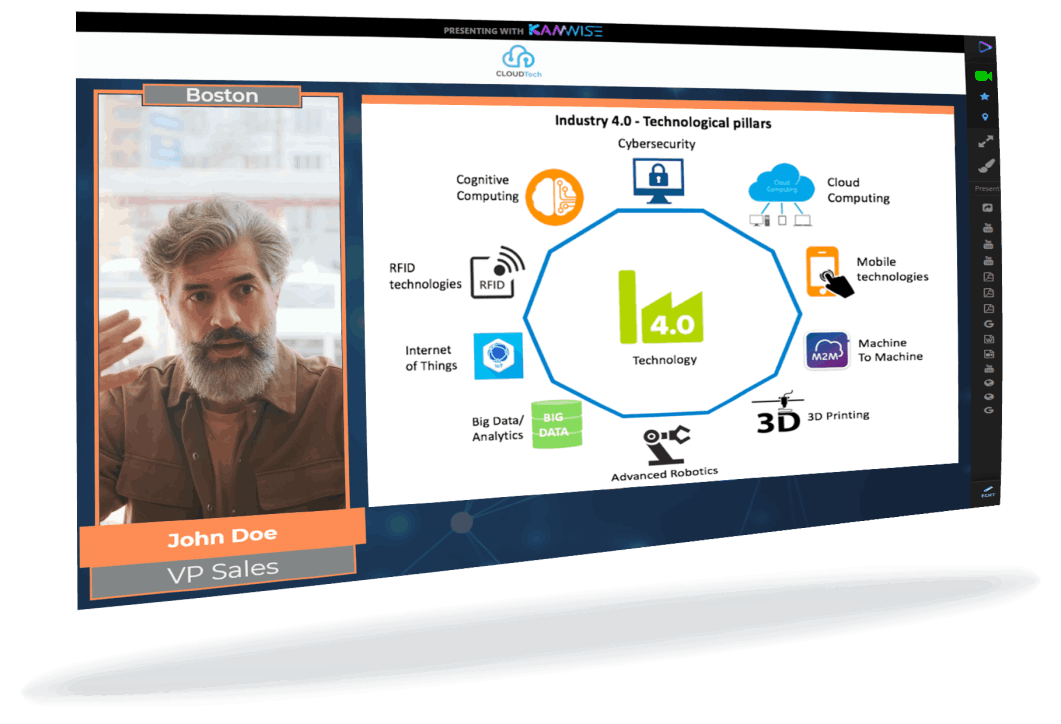Click the slide title Industry 4.0 - Technological pillars
Viewport: 1061px width, 724px height.
pos(662,122)
